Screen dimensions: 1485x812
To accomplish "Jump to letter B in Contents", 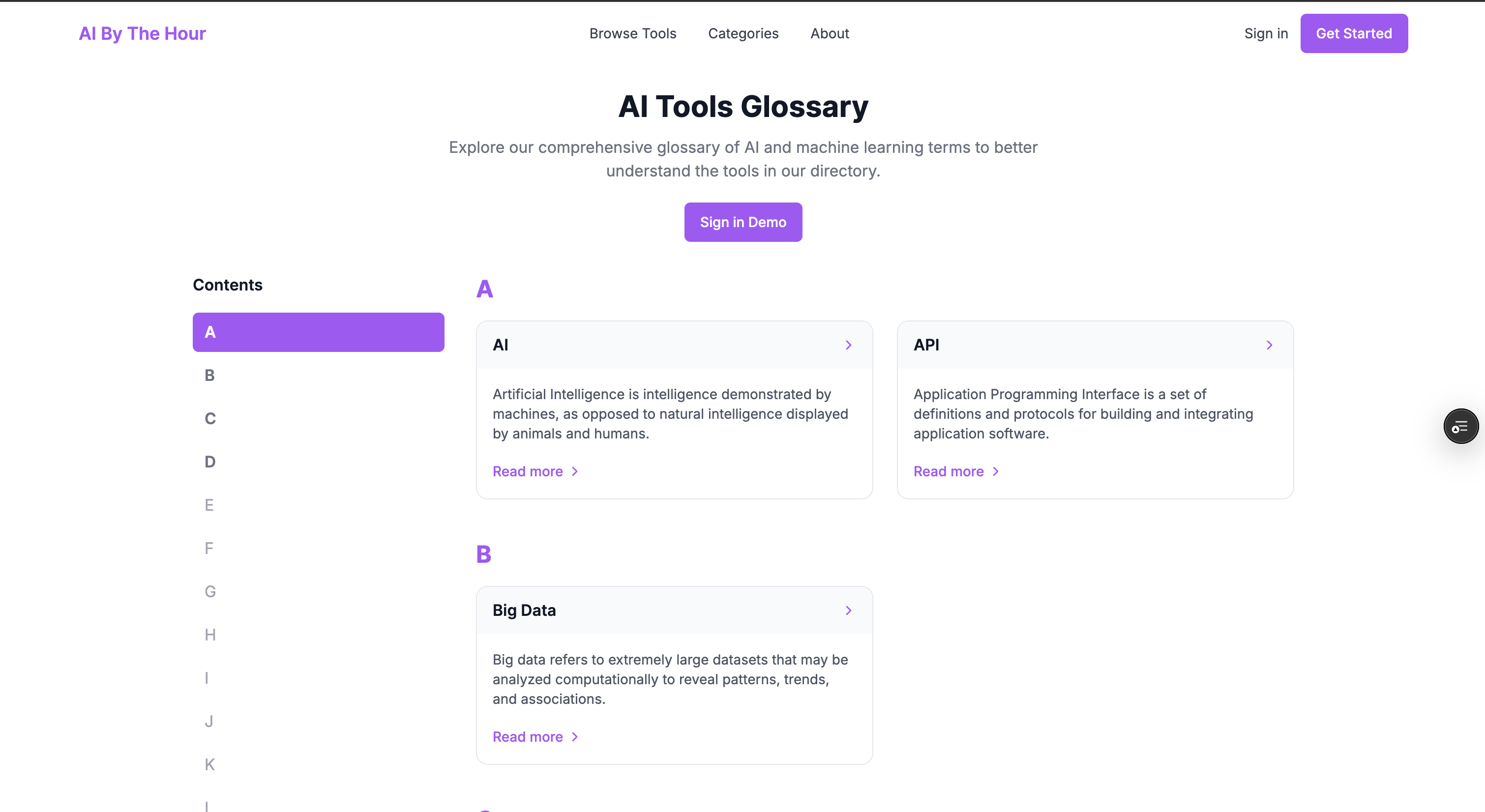I will click(x=210, y=376).
